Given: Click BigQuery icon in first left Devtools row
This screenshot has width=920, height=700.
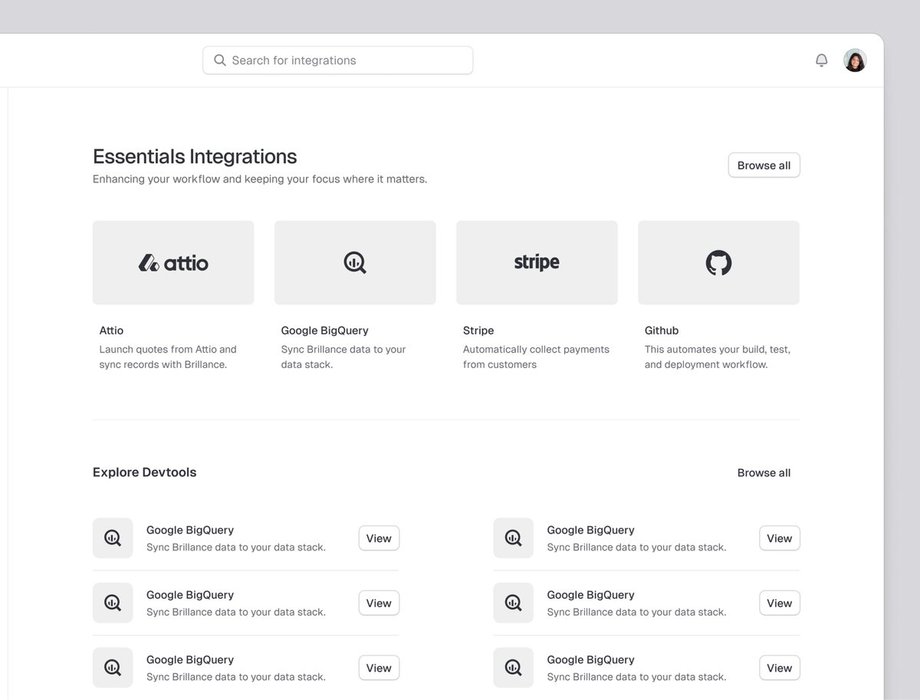Looking at the screenshot, I should [113, 538].
